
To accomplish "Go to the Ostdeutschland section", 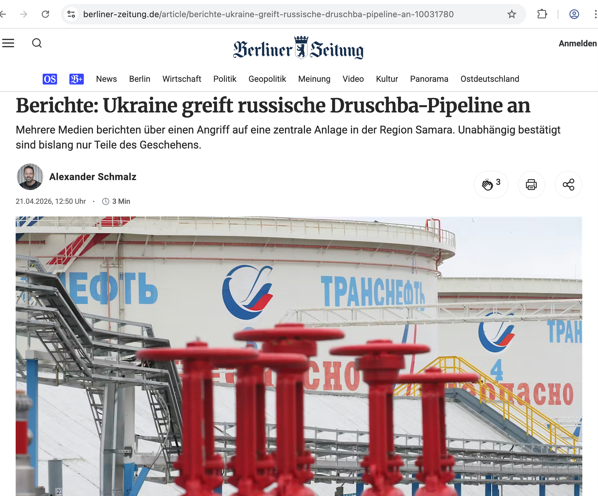I will click(490, 79).
